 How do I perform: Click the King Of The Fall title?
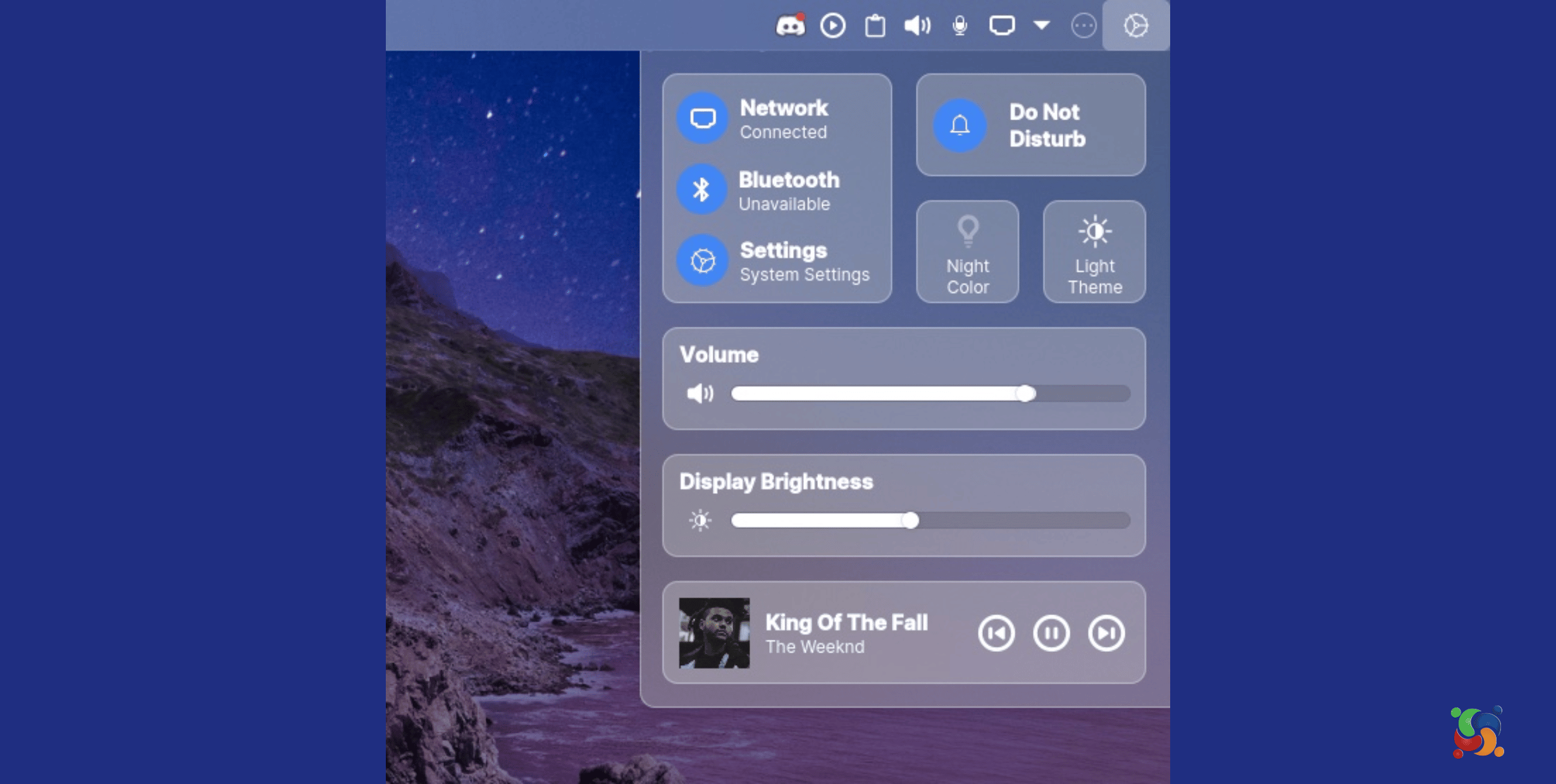[846, 622]
